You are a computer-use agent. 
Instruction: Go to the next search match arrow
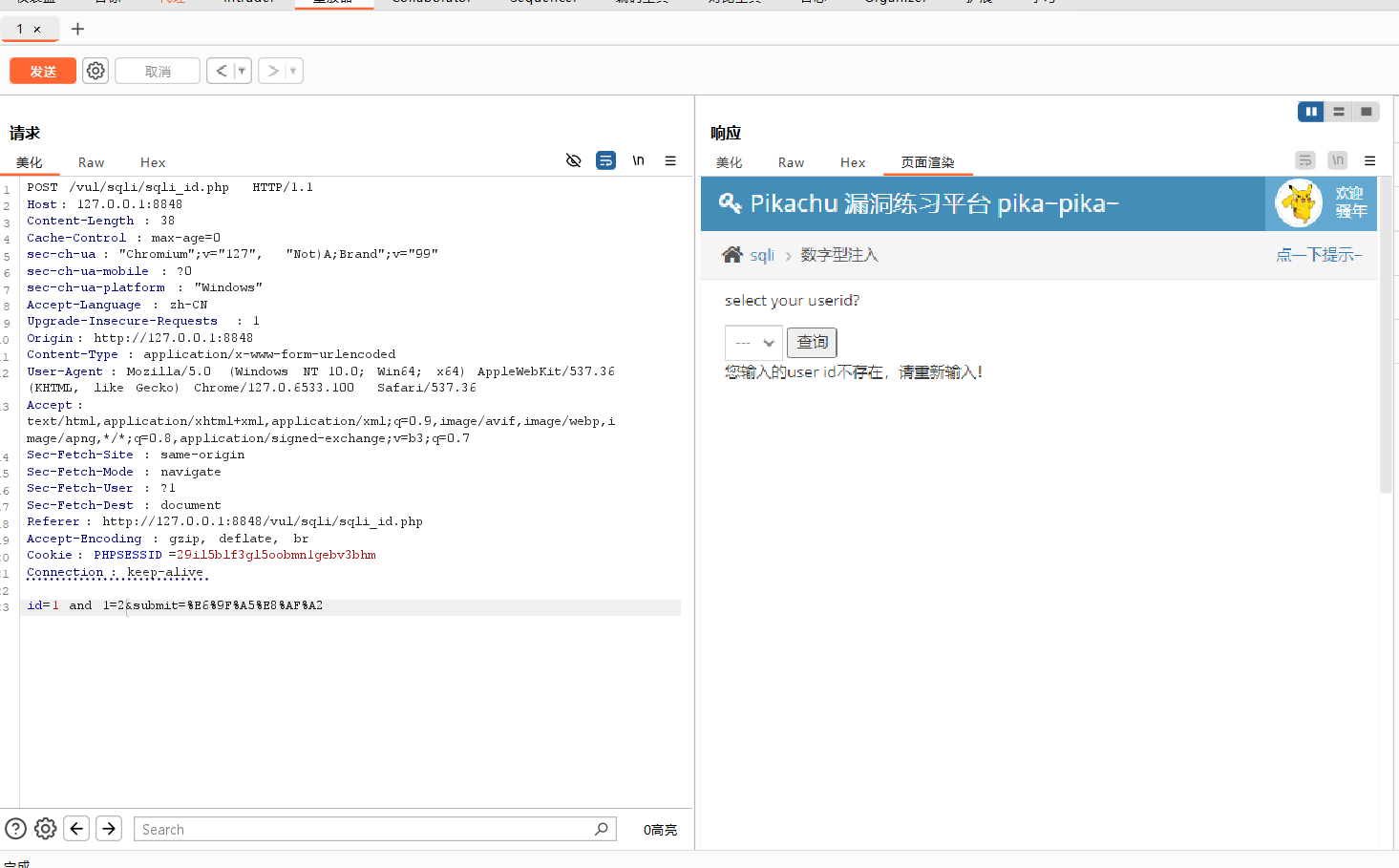click(x=109, y=829)
